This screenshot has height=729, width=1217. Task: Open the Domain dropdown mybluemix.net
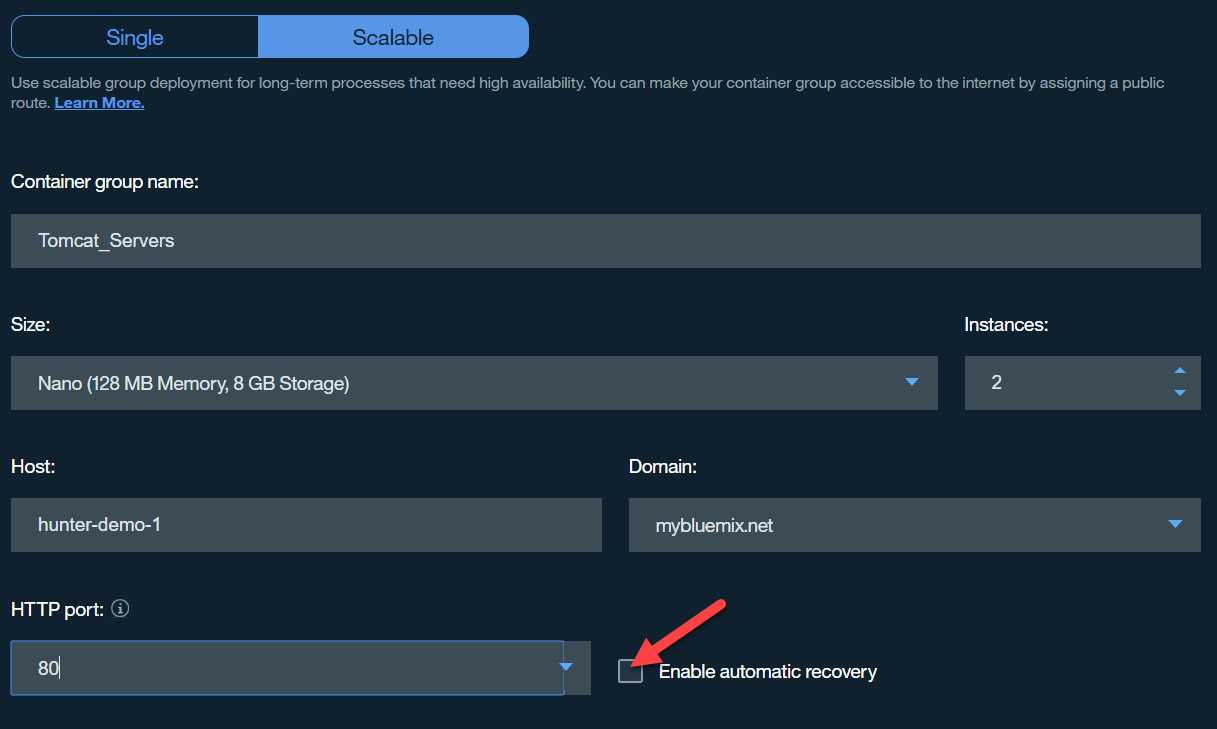(914, 525)
